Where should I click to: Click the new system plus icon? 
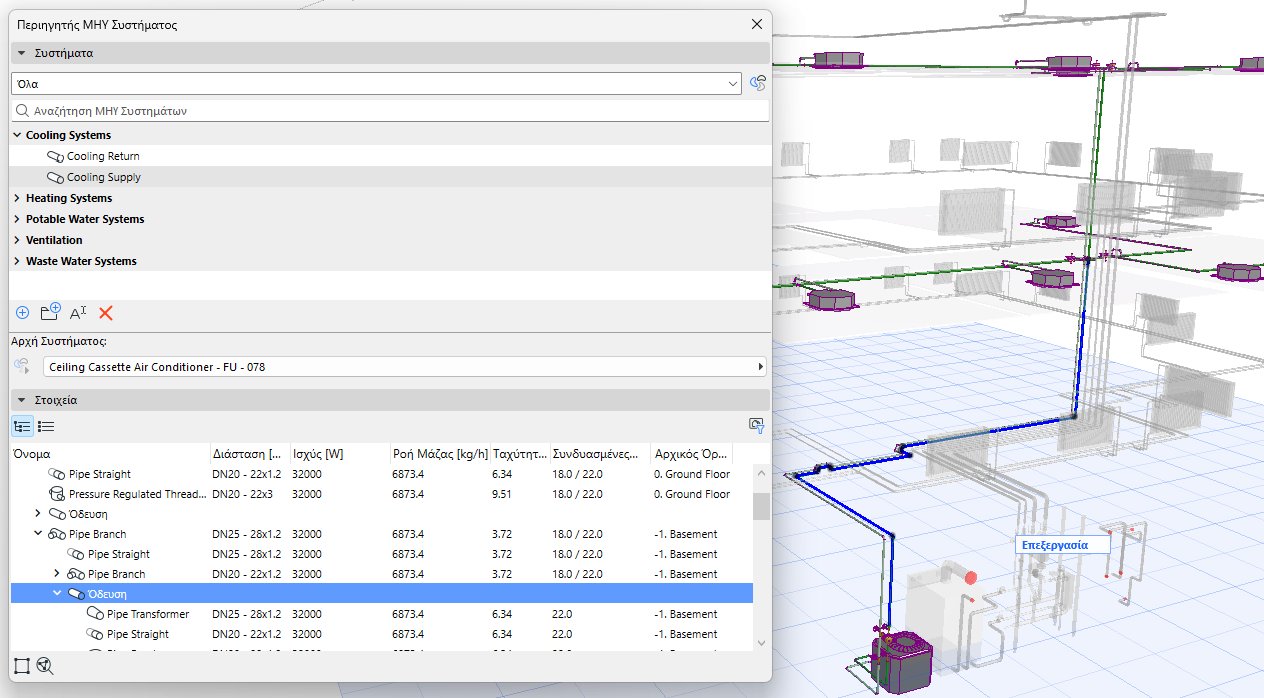coord(23,313)
